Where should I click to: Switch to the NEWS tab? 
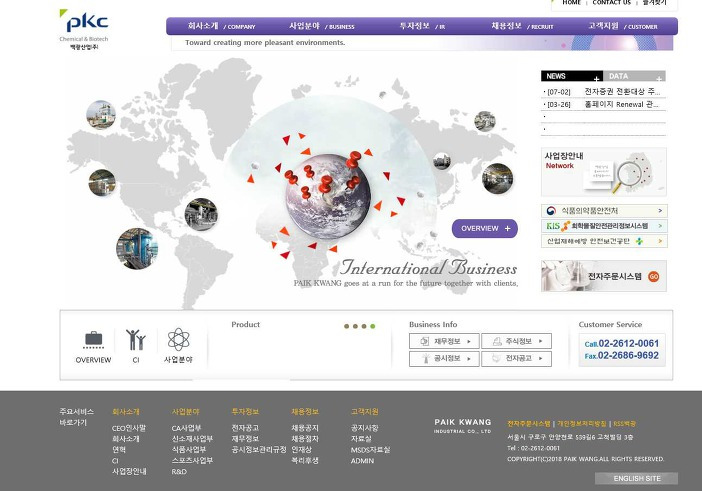(572, 76)
